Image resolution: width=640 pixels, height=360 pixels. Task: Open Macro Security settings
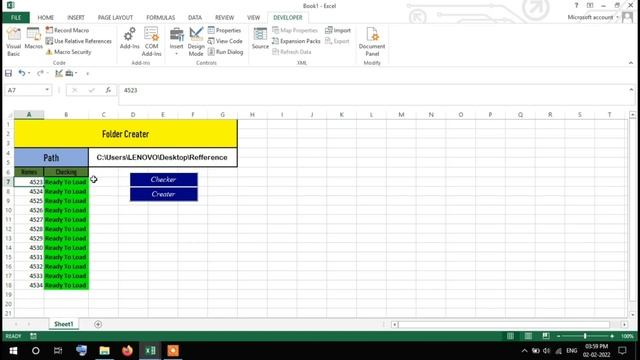[69, 52]
